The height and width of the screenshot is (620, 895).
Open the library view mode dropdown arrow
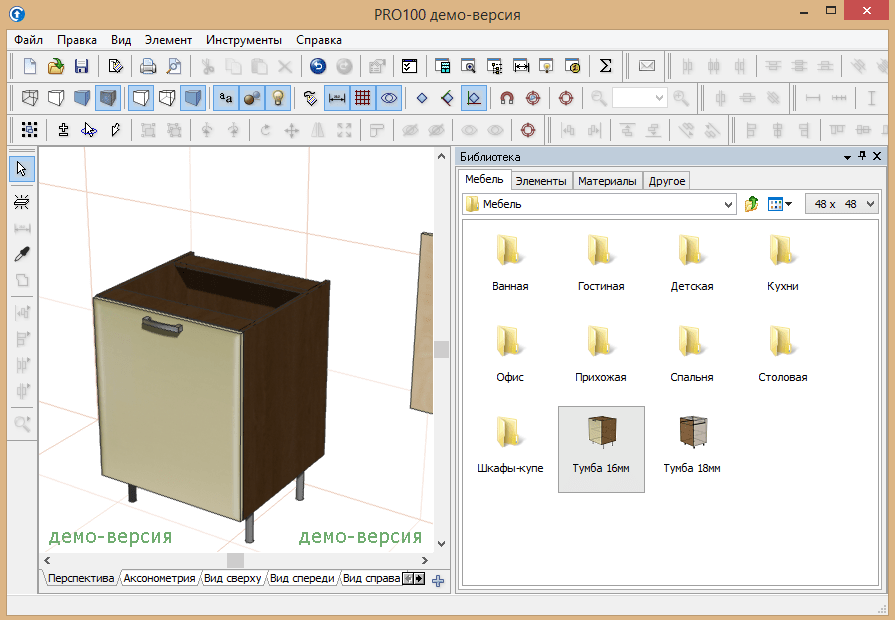coord(789,204)
